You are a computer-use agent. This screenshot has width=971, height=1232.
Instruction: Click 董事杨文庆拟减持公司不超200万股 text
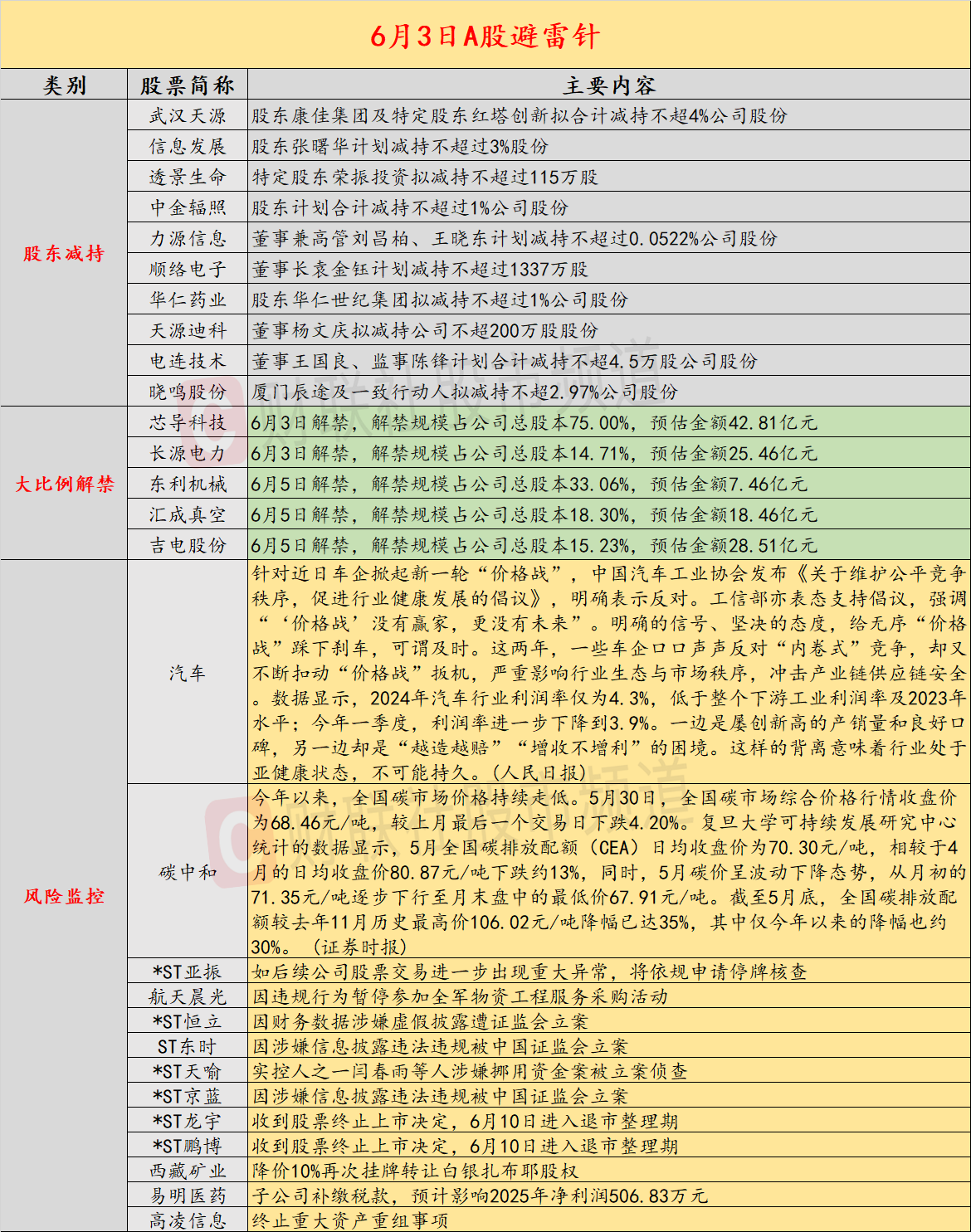click(x=425, y=331)
